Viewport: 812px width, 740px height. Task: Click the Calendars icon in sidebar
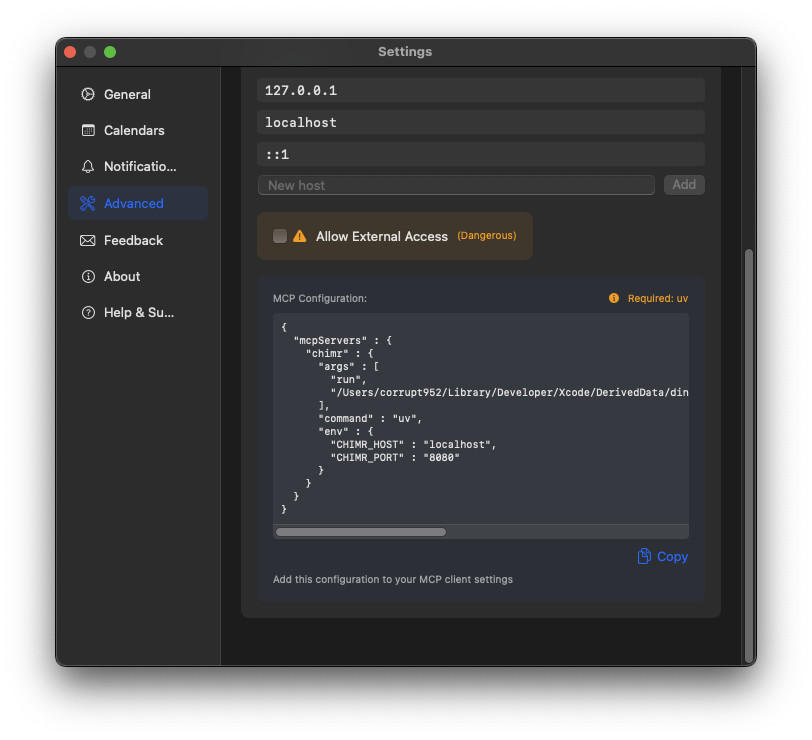pyautogui.click(x=88, y=130)
